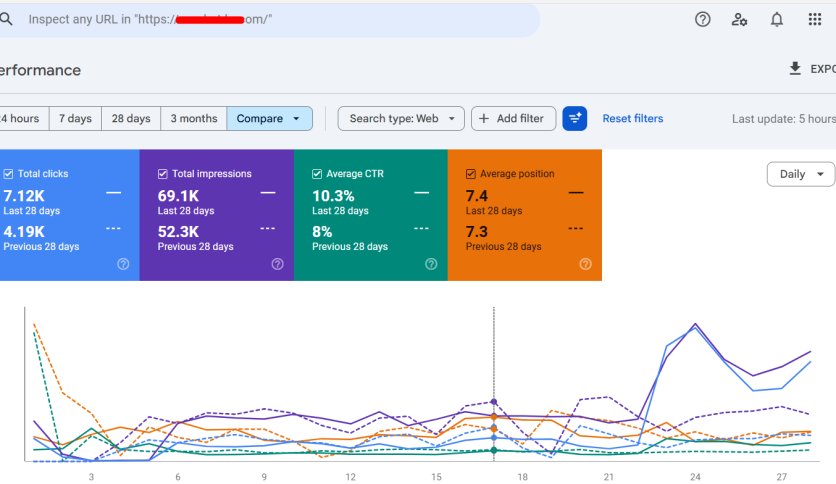Click the 4.19K previous clicks value
Image resolution: width=836 pixels, height=484 pixels.
click(x=24, y=232)
